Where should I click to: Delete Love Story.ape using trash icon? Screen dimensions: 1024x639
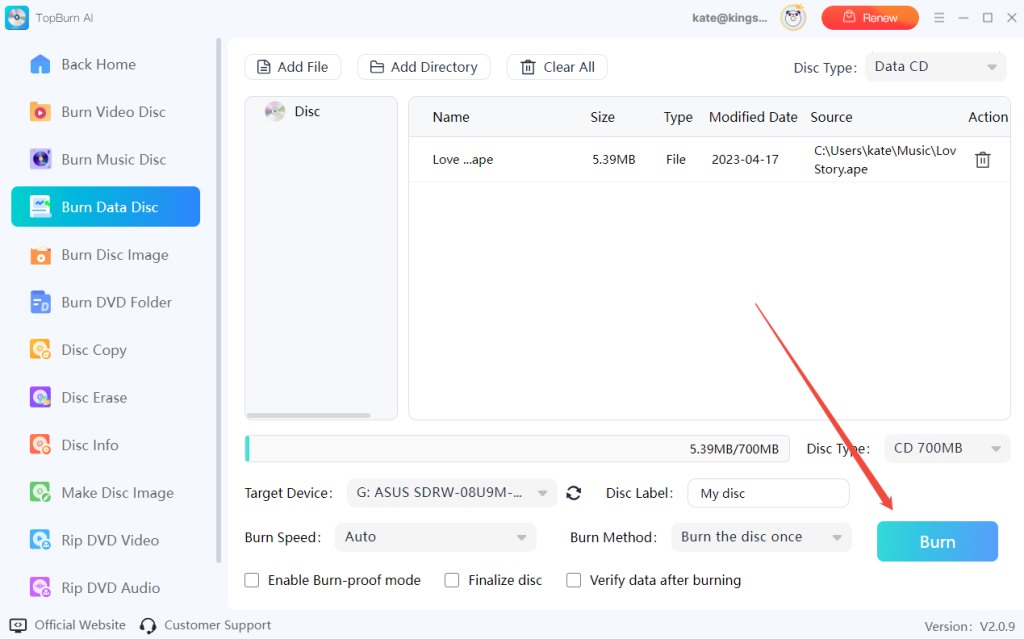(x=982, y=160)
